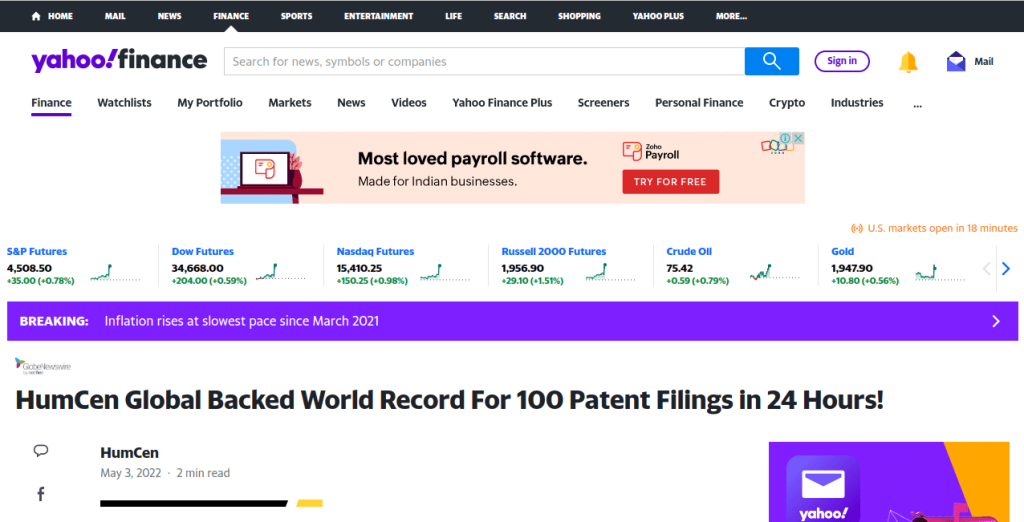Focus the search symbols input field

coord(484,61)
